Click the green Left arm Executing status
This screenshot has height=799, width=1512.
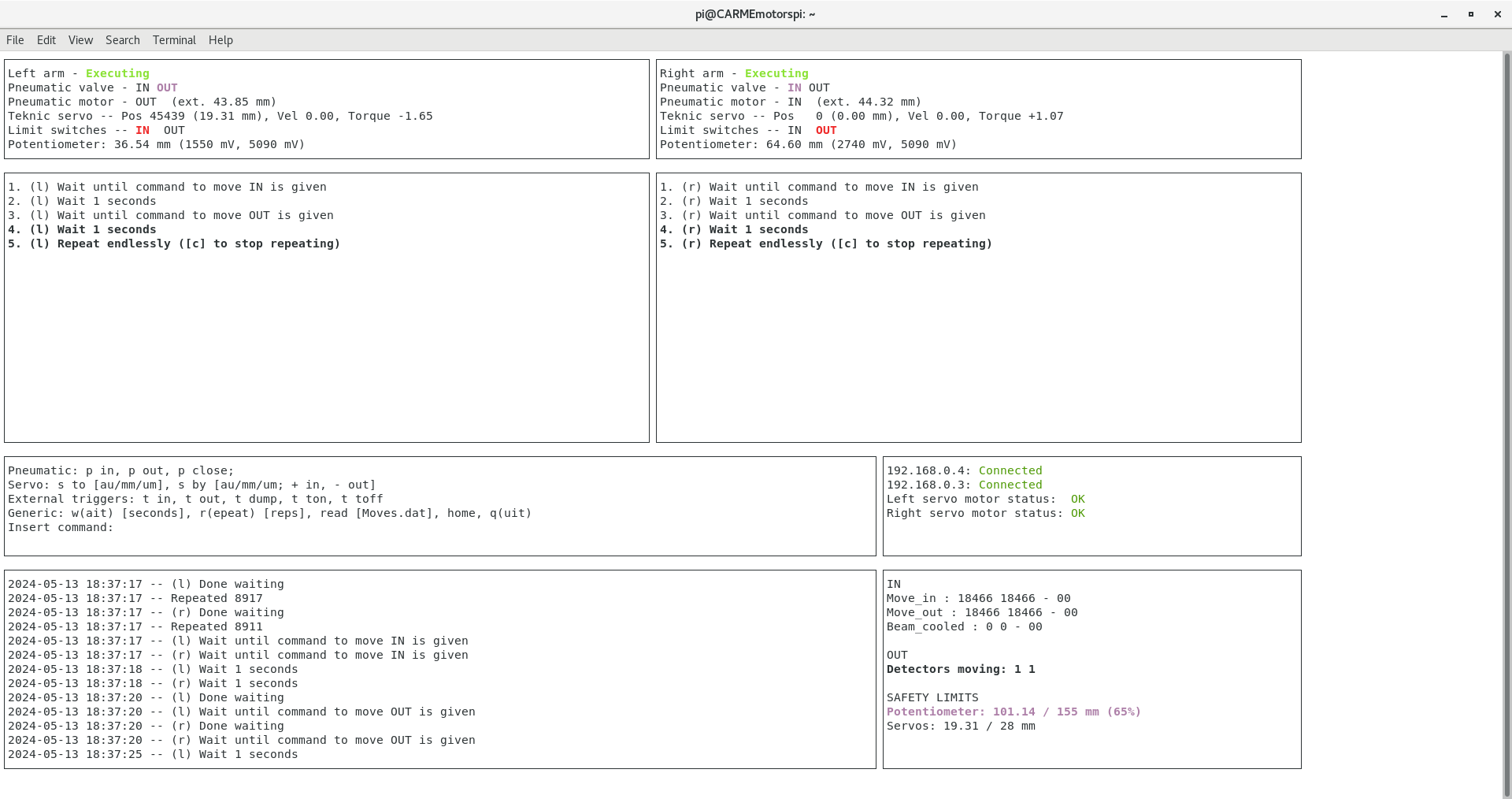click(117, 73)
